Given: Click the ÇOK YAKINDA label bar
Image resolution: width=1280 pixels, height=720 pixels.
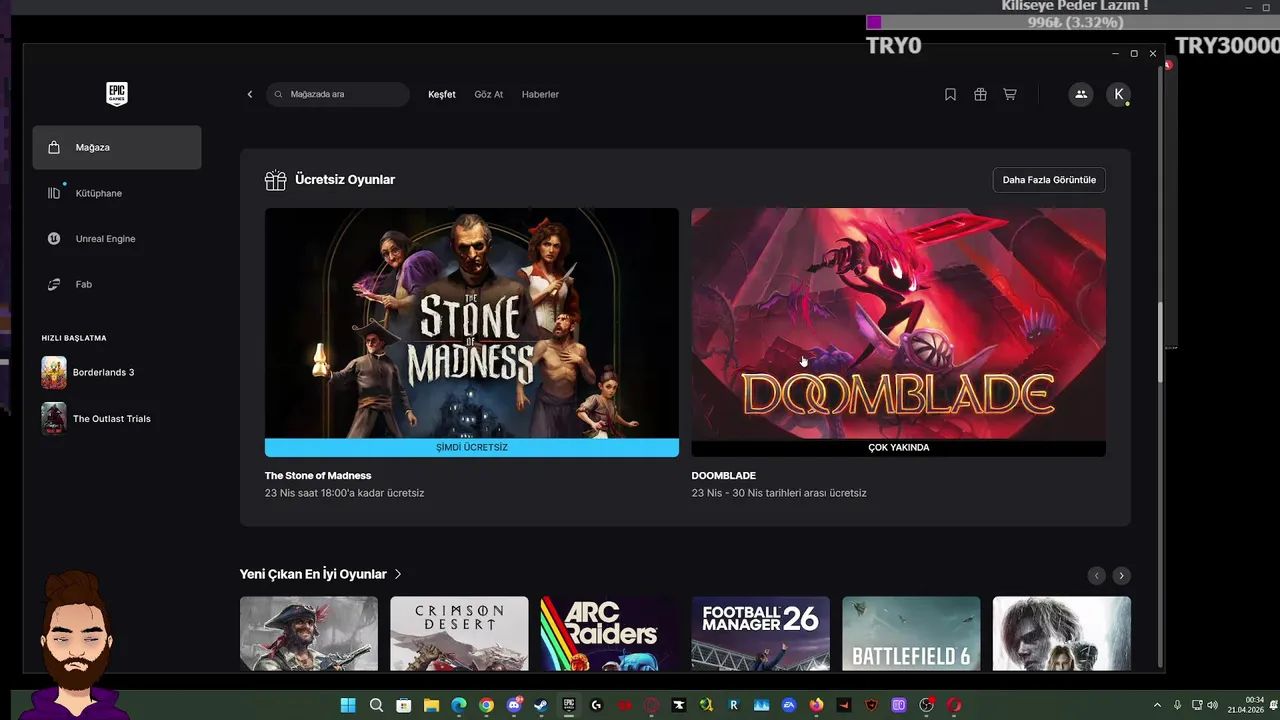Looking at the screenshot, I should pos(899,447).
